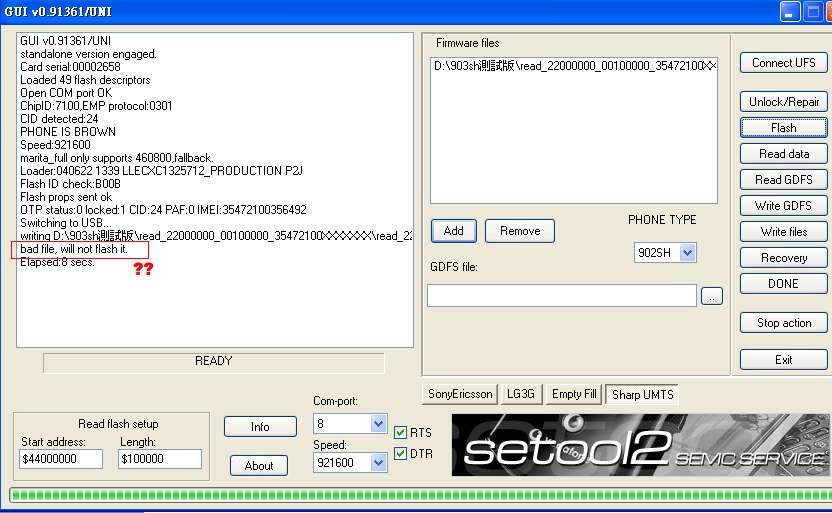Open the Empty Fill tab
This screenshot has height=513, width=832.
(573, 394)
